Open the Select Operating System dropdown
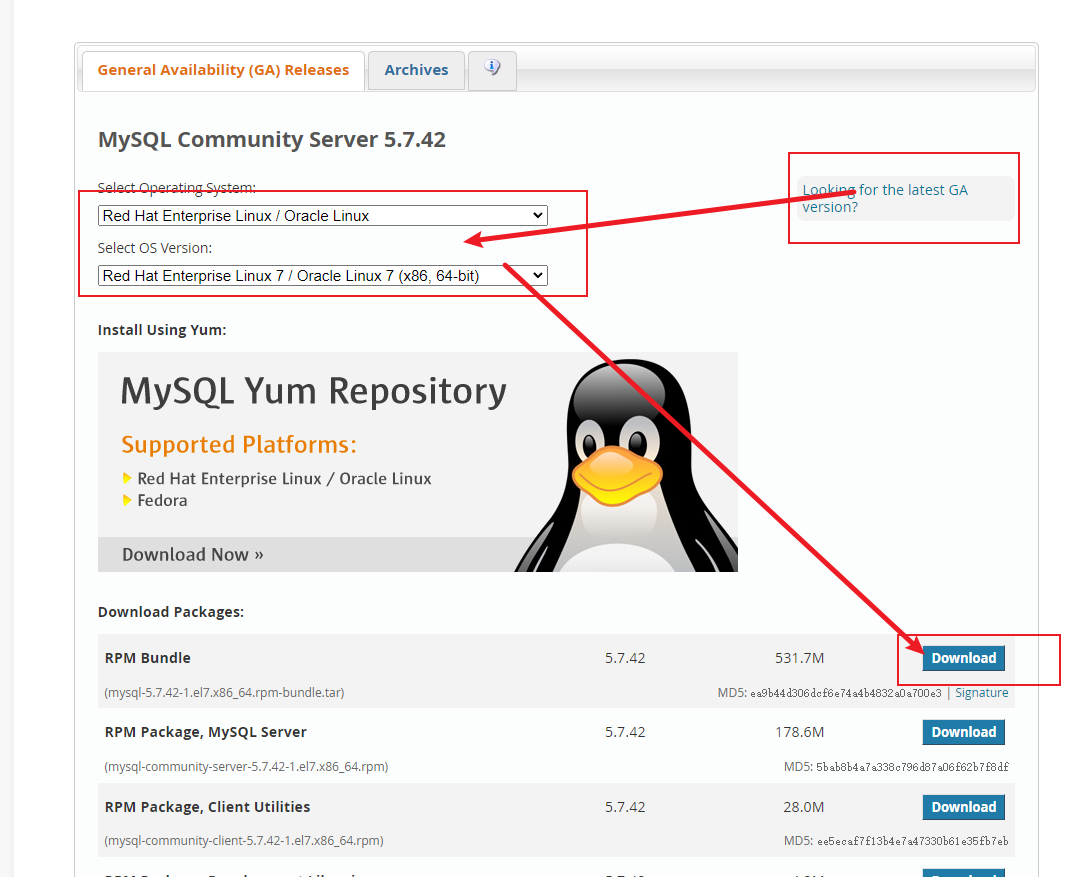 [x=323, y=216]
